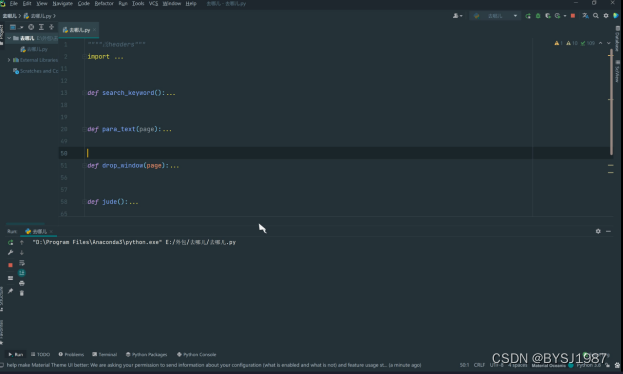Open the user account dropdown
Viewport: 623px width, 374px height.
pos(458,16)
